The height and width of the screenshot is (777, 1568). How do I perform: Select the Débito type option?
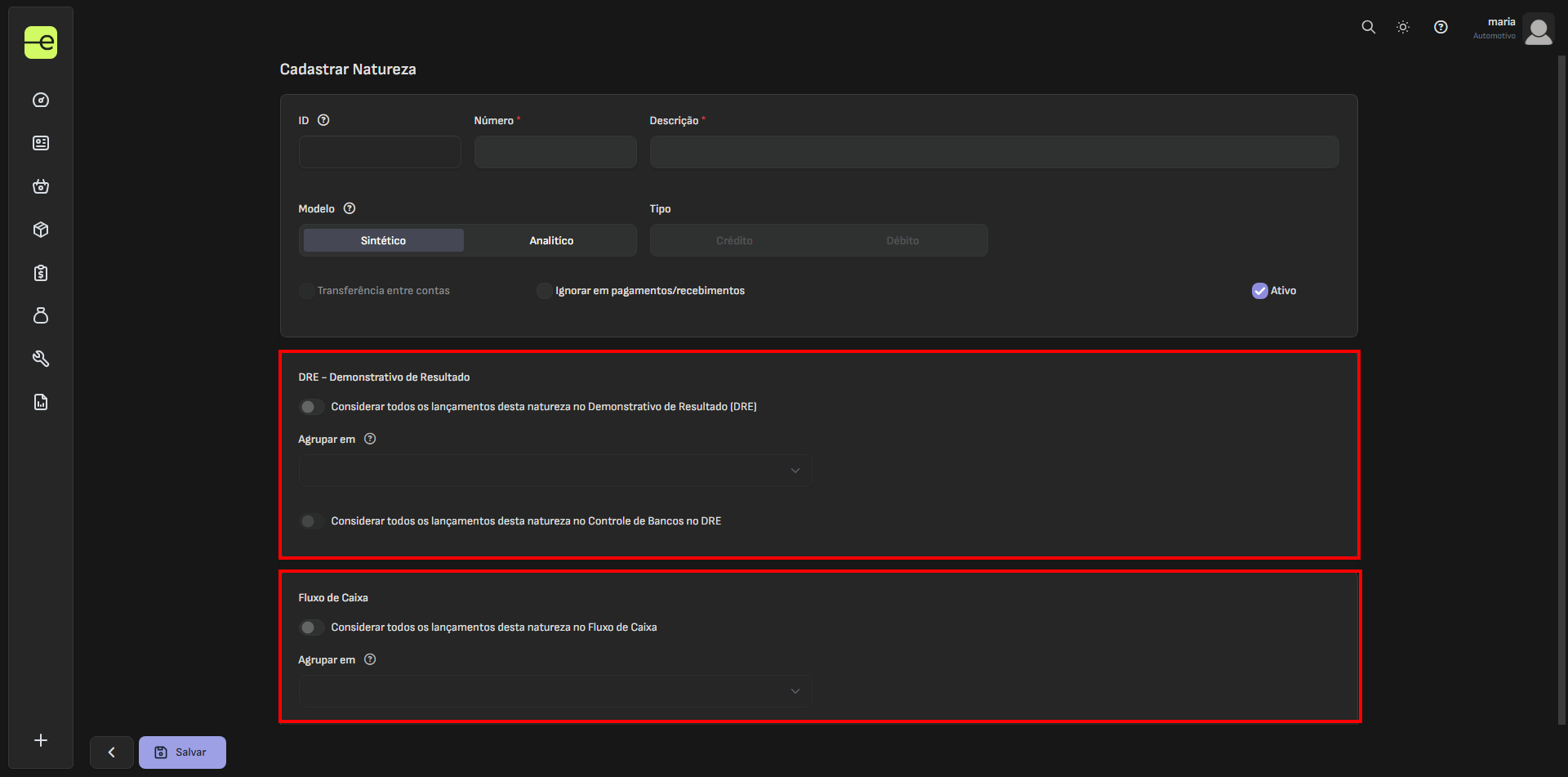902,240
